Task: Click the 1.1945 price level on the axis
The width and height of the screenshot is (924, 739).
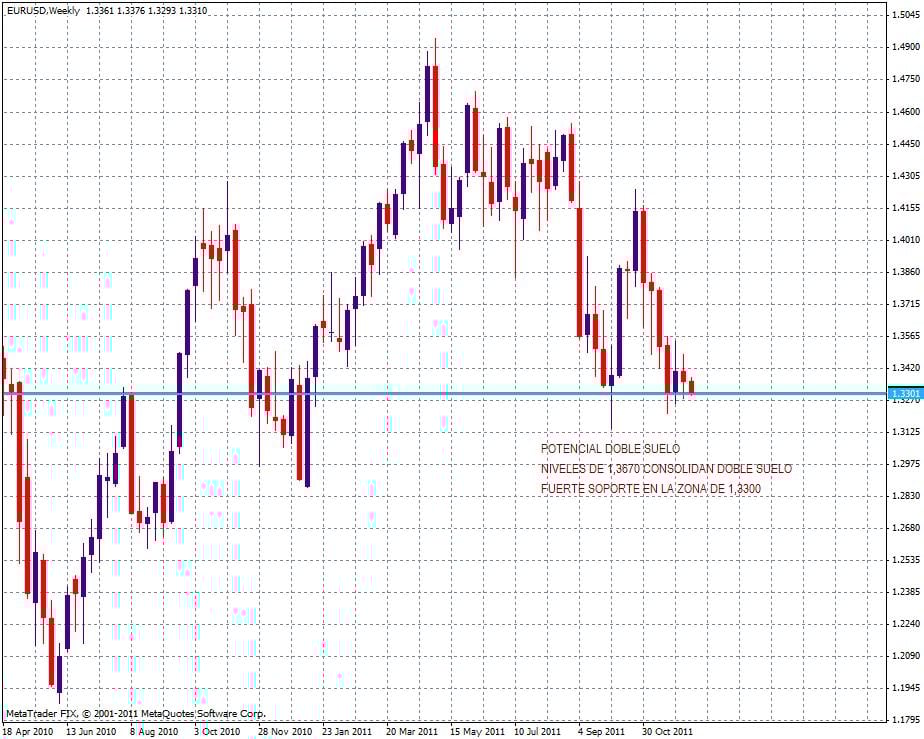Action: (x=906, y=687)
